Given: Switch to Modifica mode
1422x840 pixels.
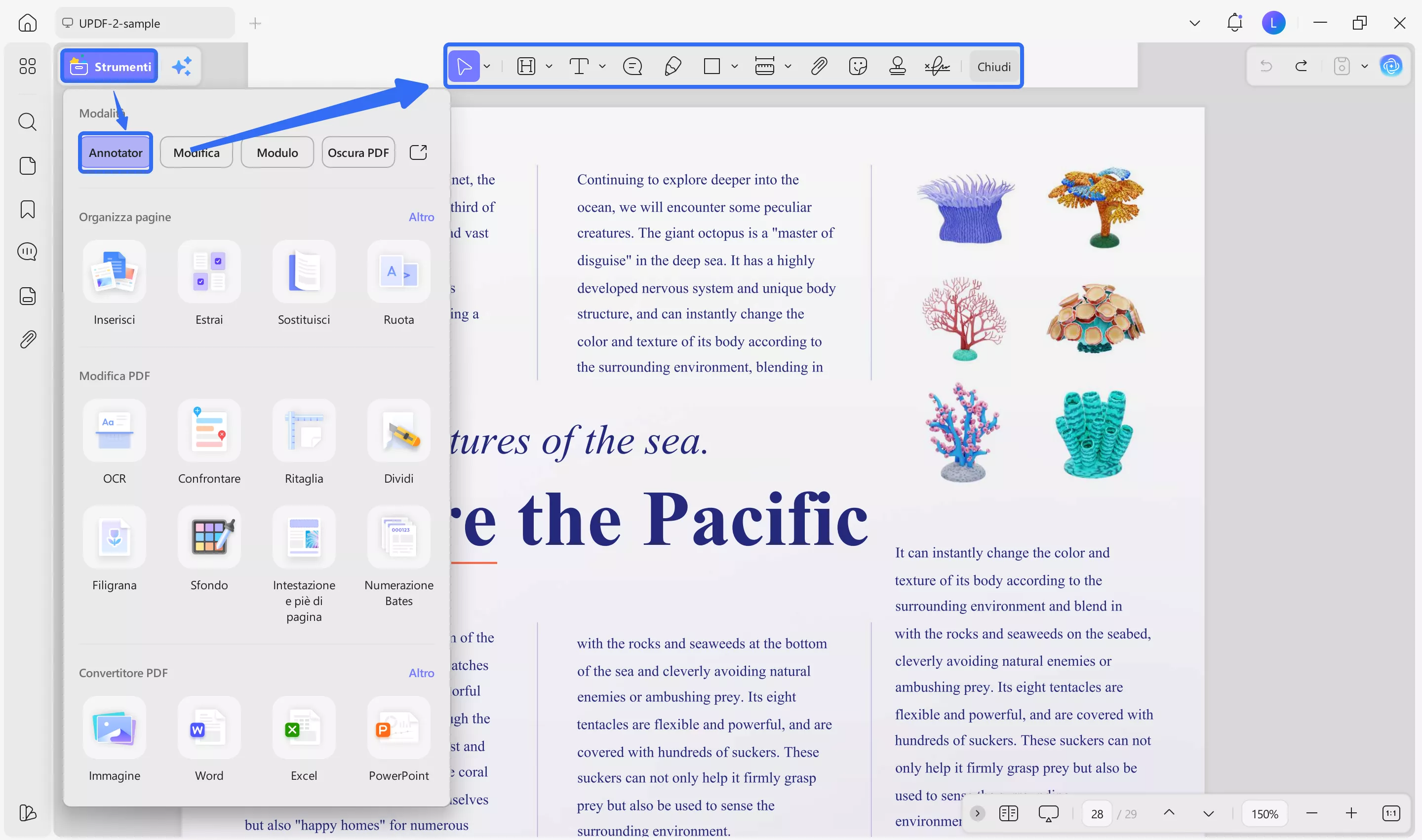Looking at the screenshot, I should [196, 153].
